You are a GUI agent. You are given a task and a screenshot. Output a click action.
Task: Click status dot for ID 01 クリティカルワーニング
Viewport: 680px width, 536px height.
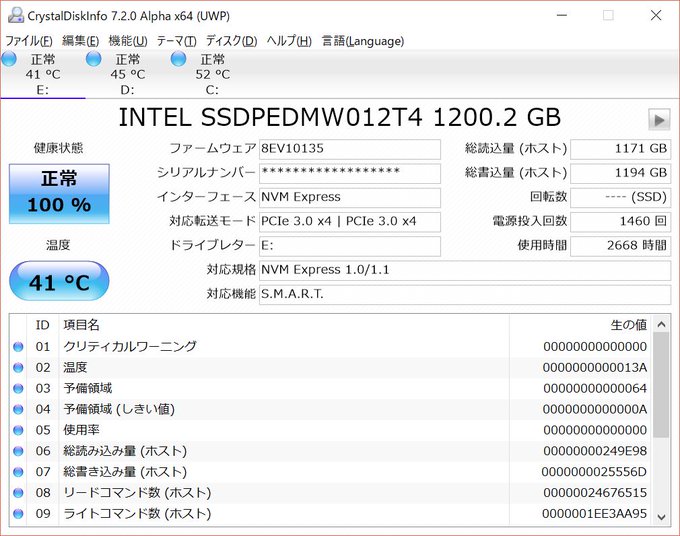click(18, 346)
